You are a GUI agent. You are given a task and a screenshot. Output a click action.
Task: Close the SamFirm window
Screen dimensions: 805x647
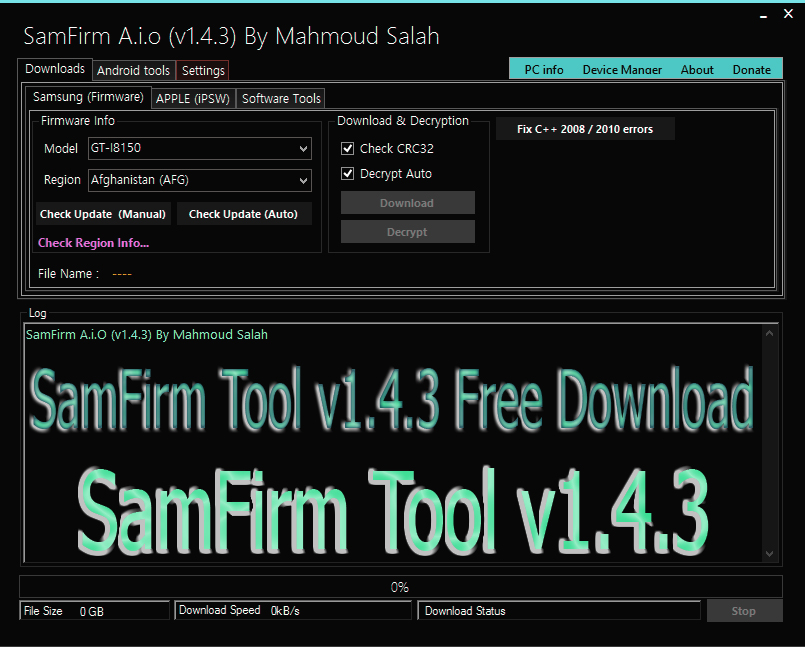tap(788, 14)
